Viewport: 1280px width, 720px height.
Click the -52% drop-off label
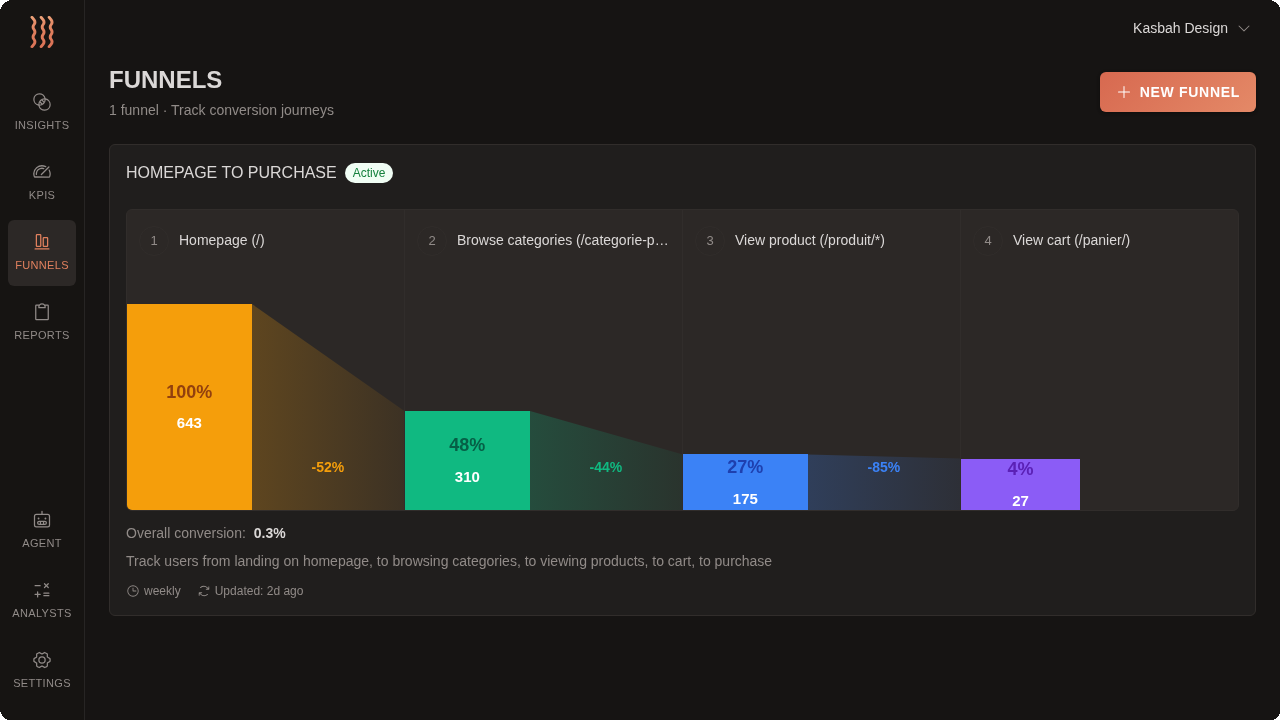point(328,467)
